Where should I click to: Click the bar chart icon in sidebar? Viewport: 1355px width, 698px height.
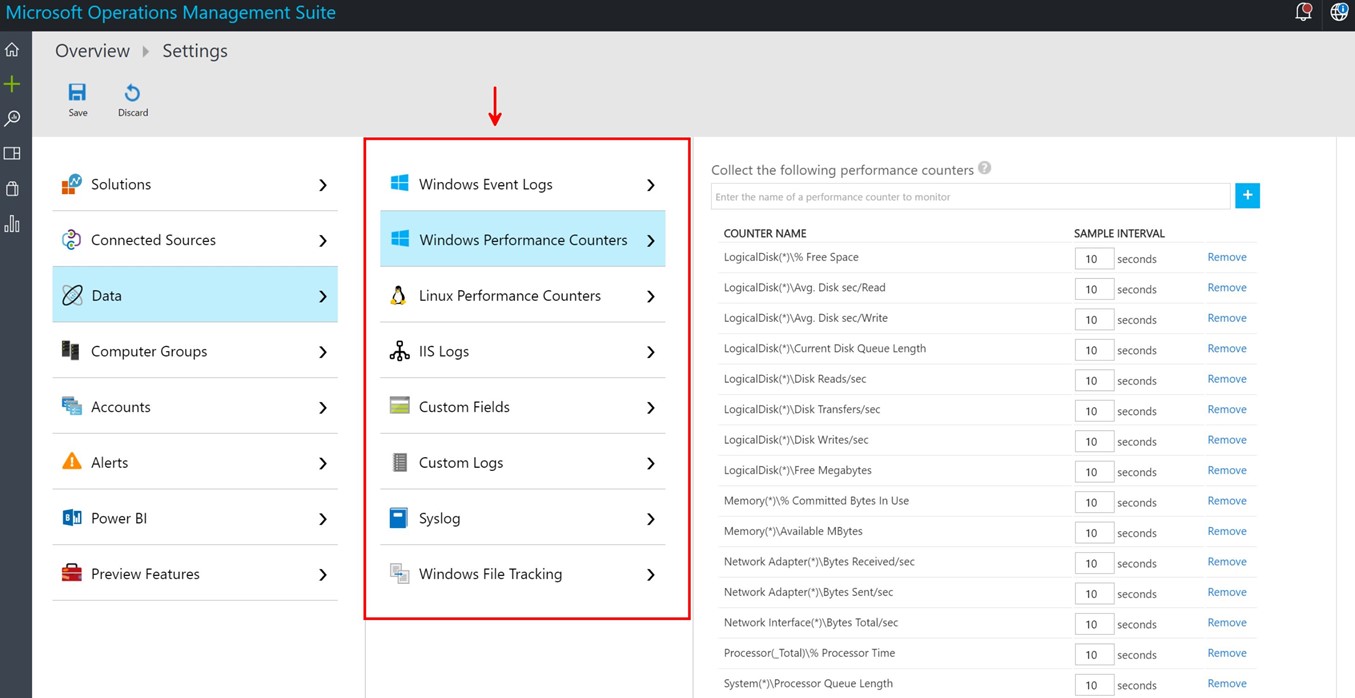click(x=12, y=223)
